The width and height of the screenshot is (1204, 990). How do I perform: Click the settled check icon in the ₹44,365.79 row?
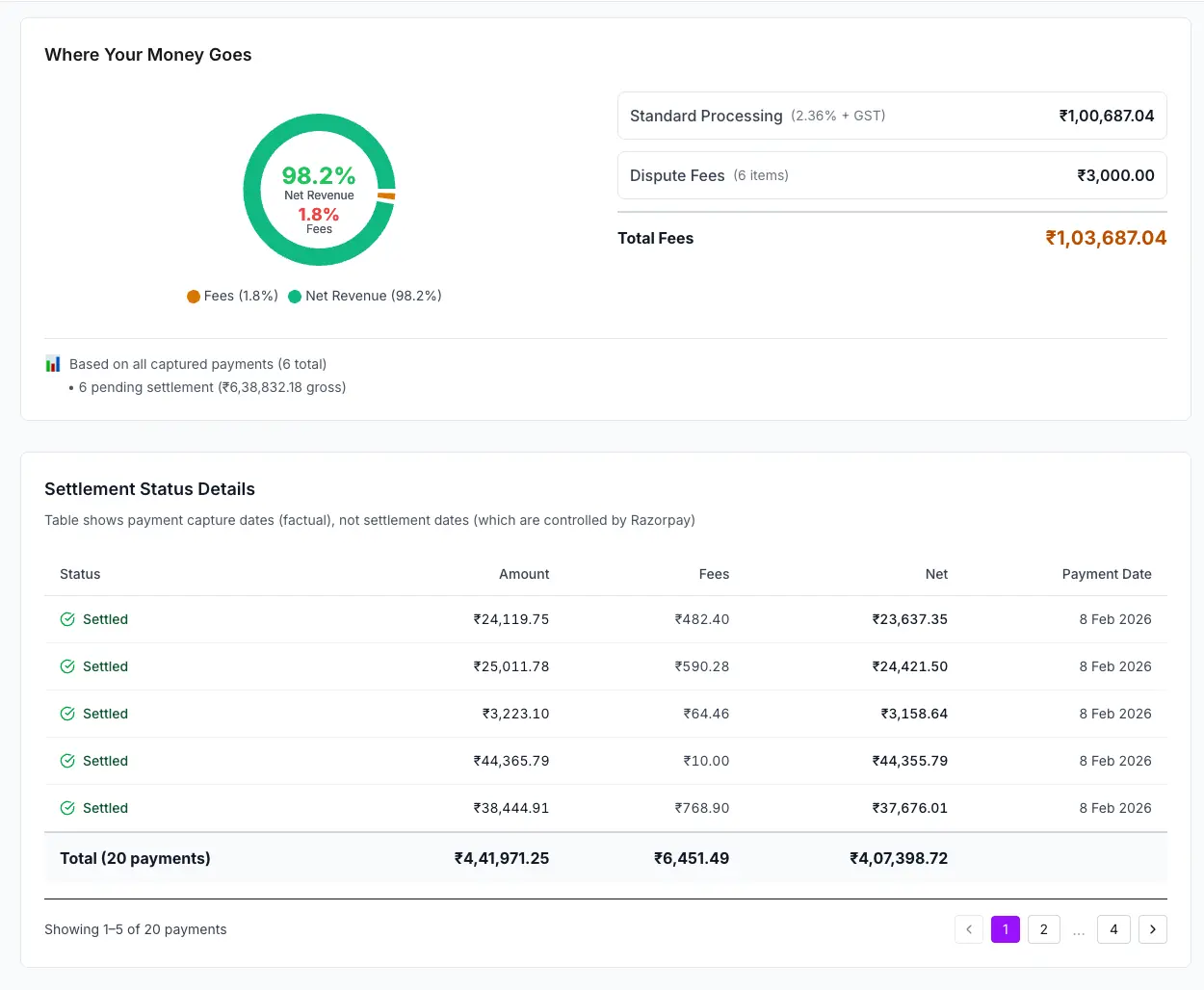(x=67, y=761)
